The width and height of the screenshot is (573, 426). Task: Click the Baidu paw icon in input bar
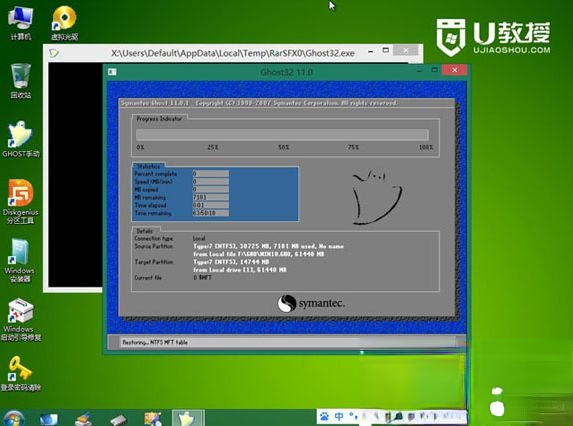point(324,416)
